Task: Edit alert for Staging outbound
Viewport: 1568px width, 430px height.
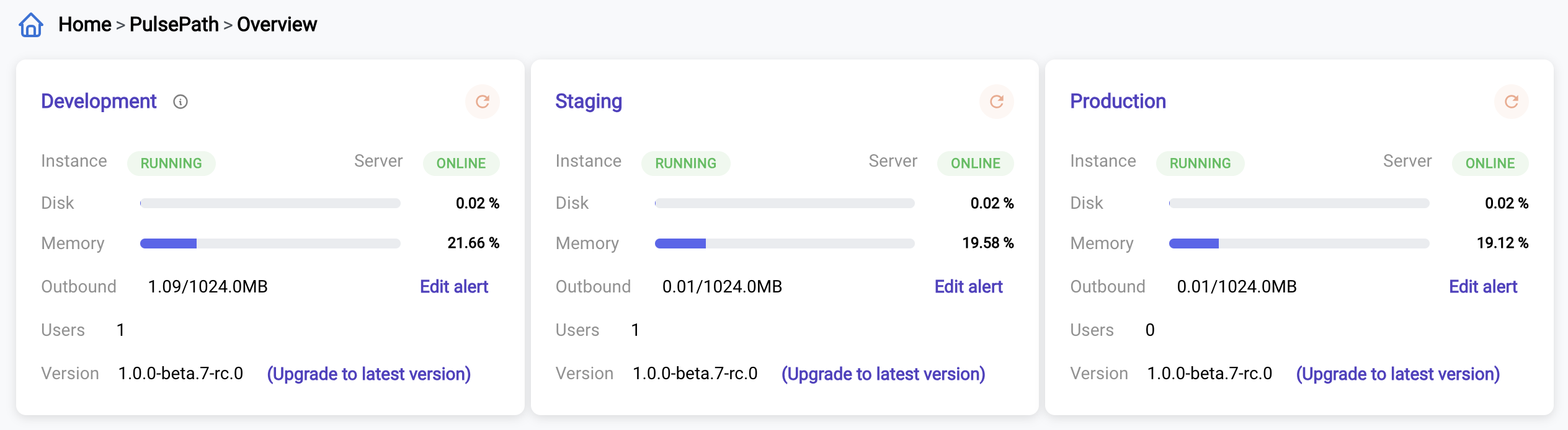Action: click(968, 286)
